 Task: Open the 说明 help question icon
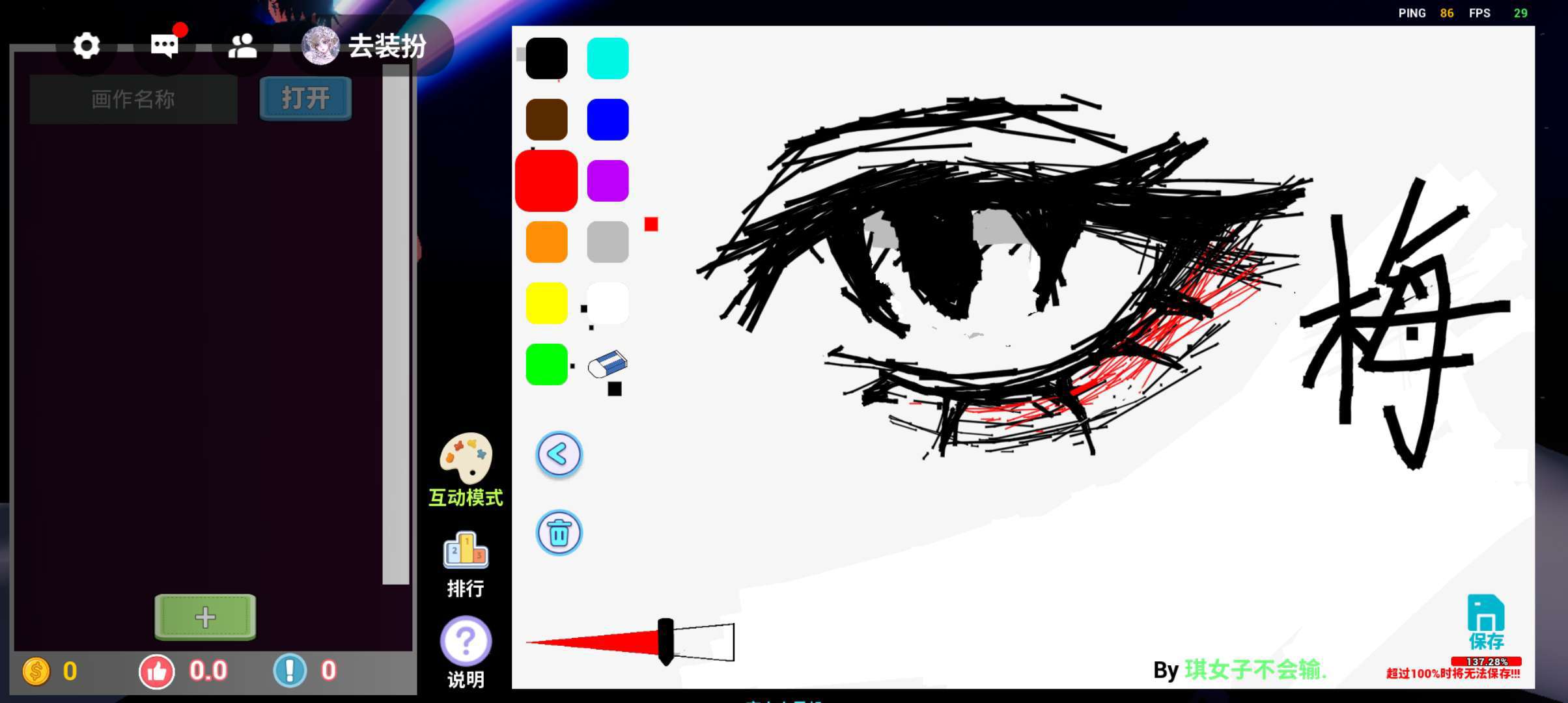(x=466, y=641)
